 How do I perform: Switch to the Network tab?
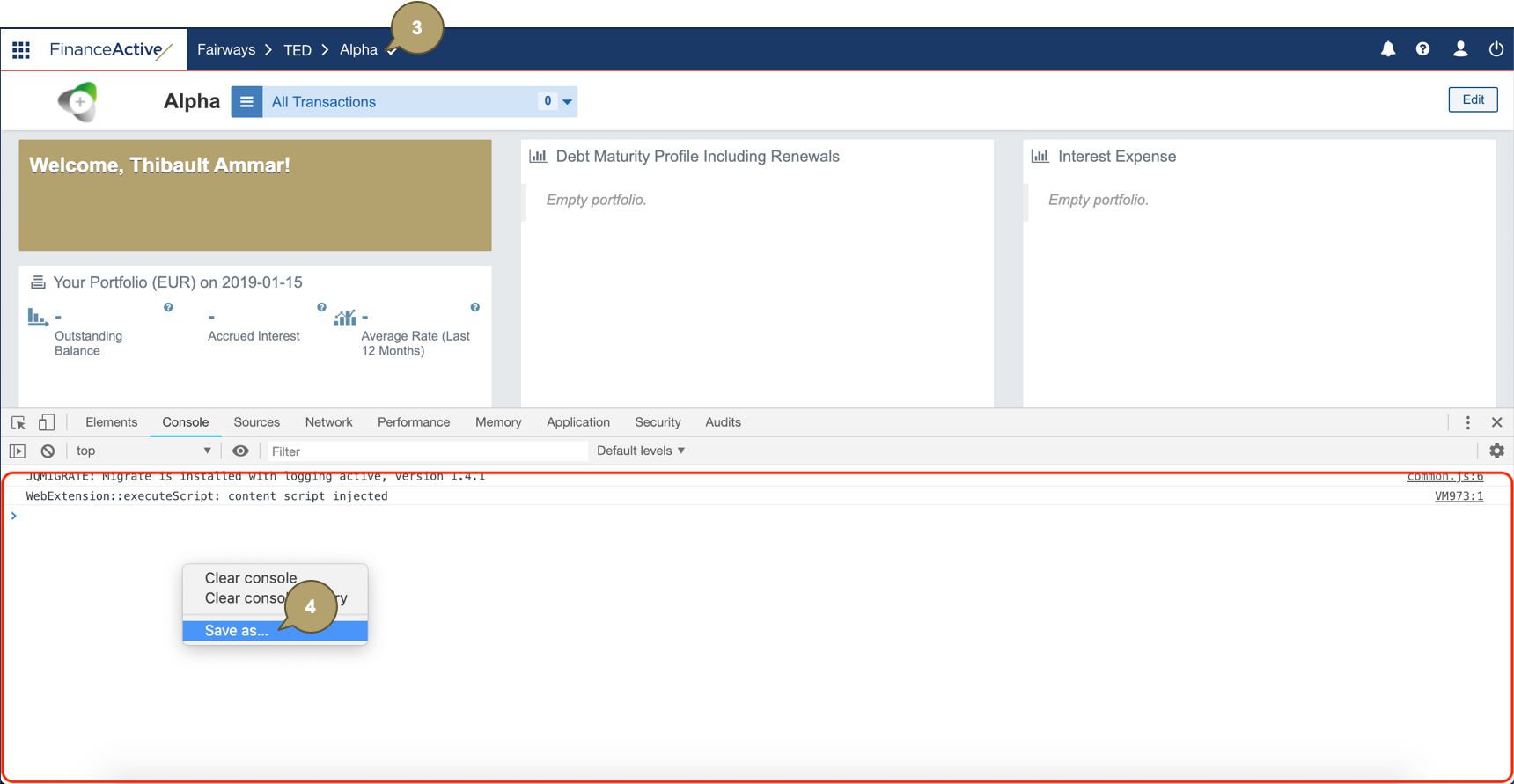(328, 422)
